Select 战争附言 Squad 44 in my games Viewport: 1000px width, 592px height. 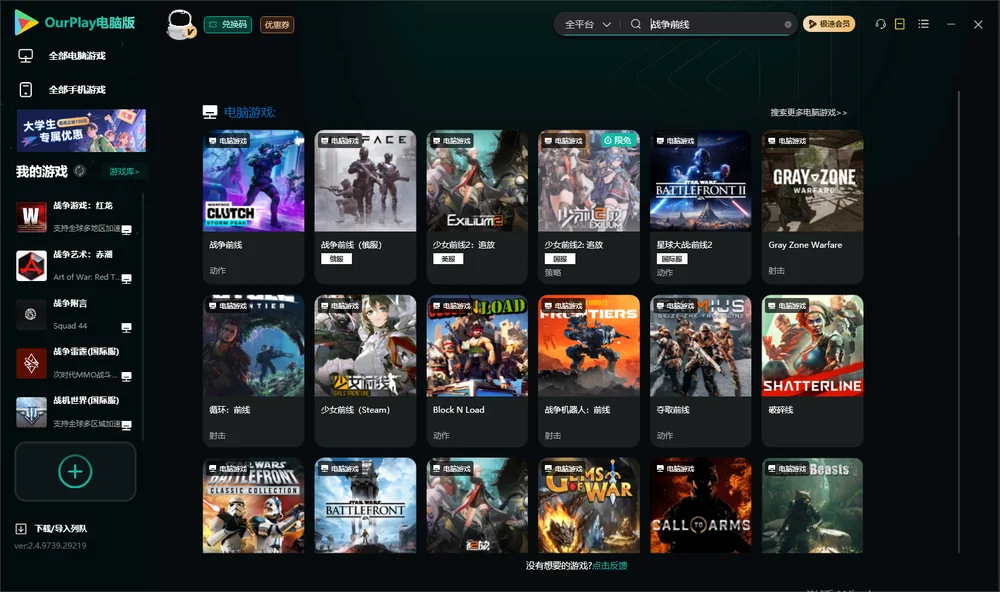pos(75,314)
